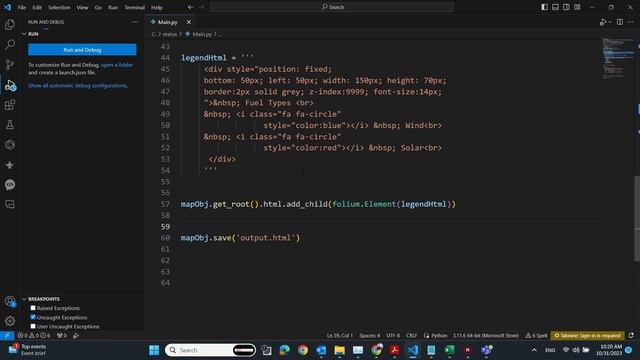Collapse the BREAKPOINTS section
Screen dimensions: 640x360
(x=24, y=299)
